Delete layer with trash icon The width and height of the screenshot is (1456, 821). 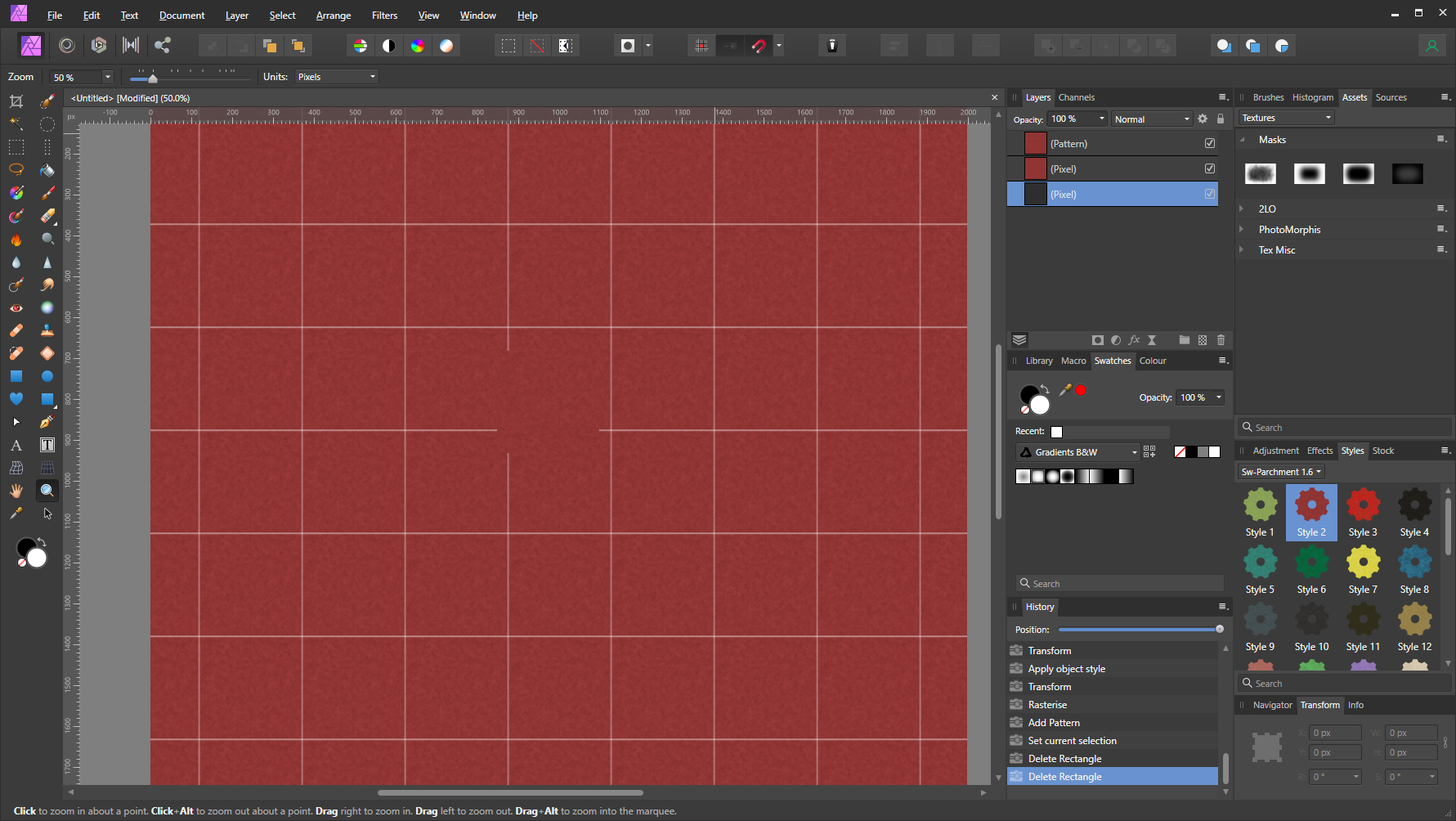click(x=1221, y=340)
